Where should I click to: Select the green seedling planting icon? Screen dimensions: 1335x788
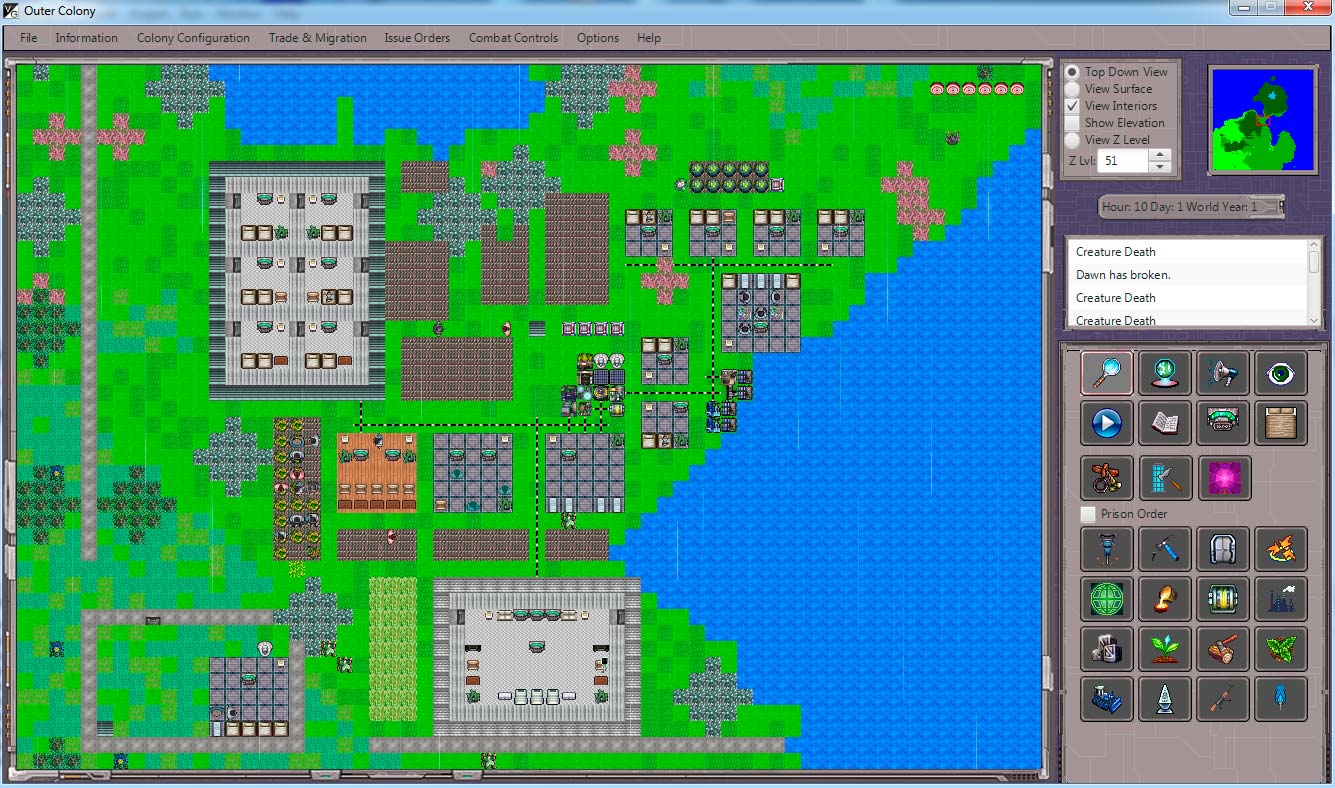(1164, 649)
